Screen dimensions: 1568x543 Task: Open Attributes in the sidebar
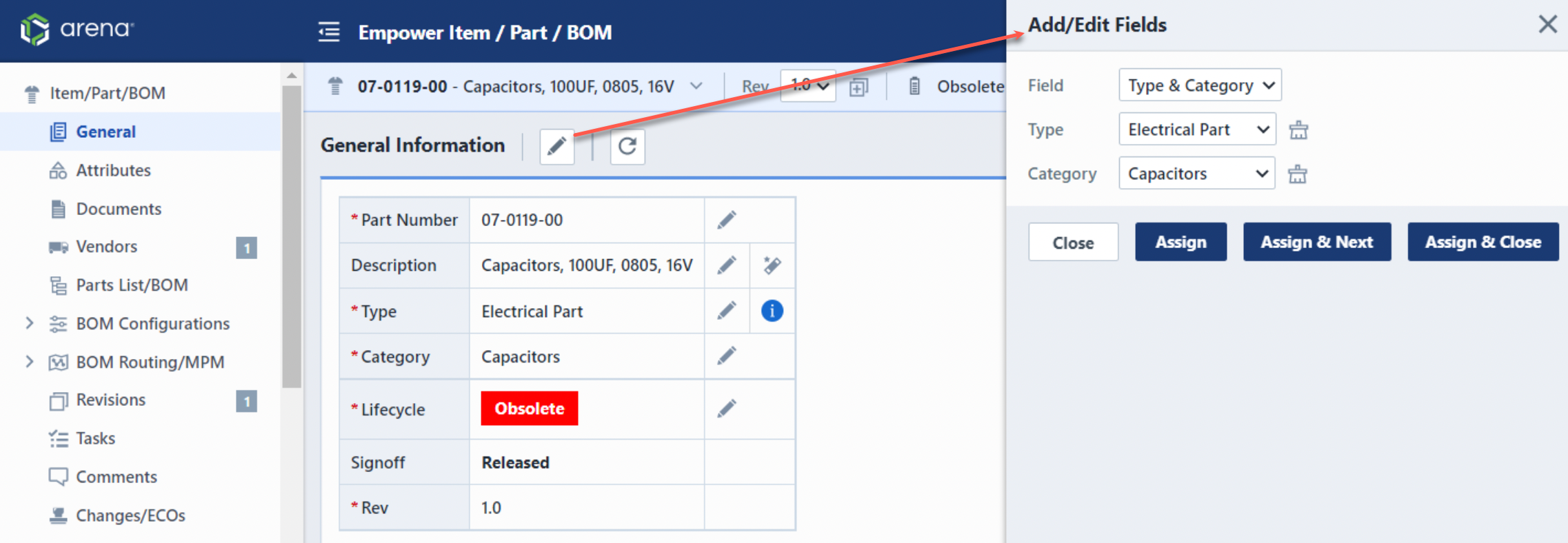click(x=113, y=170)
